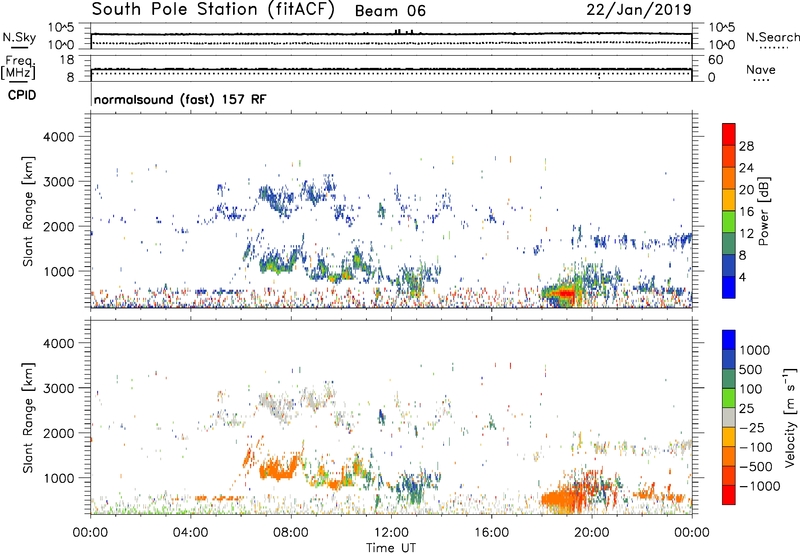Click the '16:00' time axis tick label
This screenshot has height=554, width=800.
[x=491, y=533]
